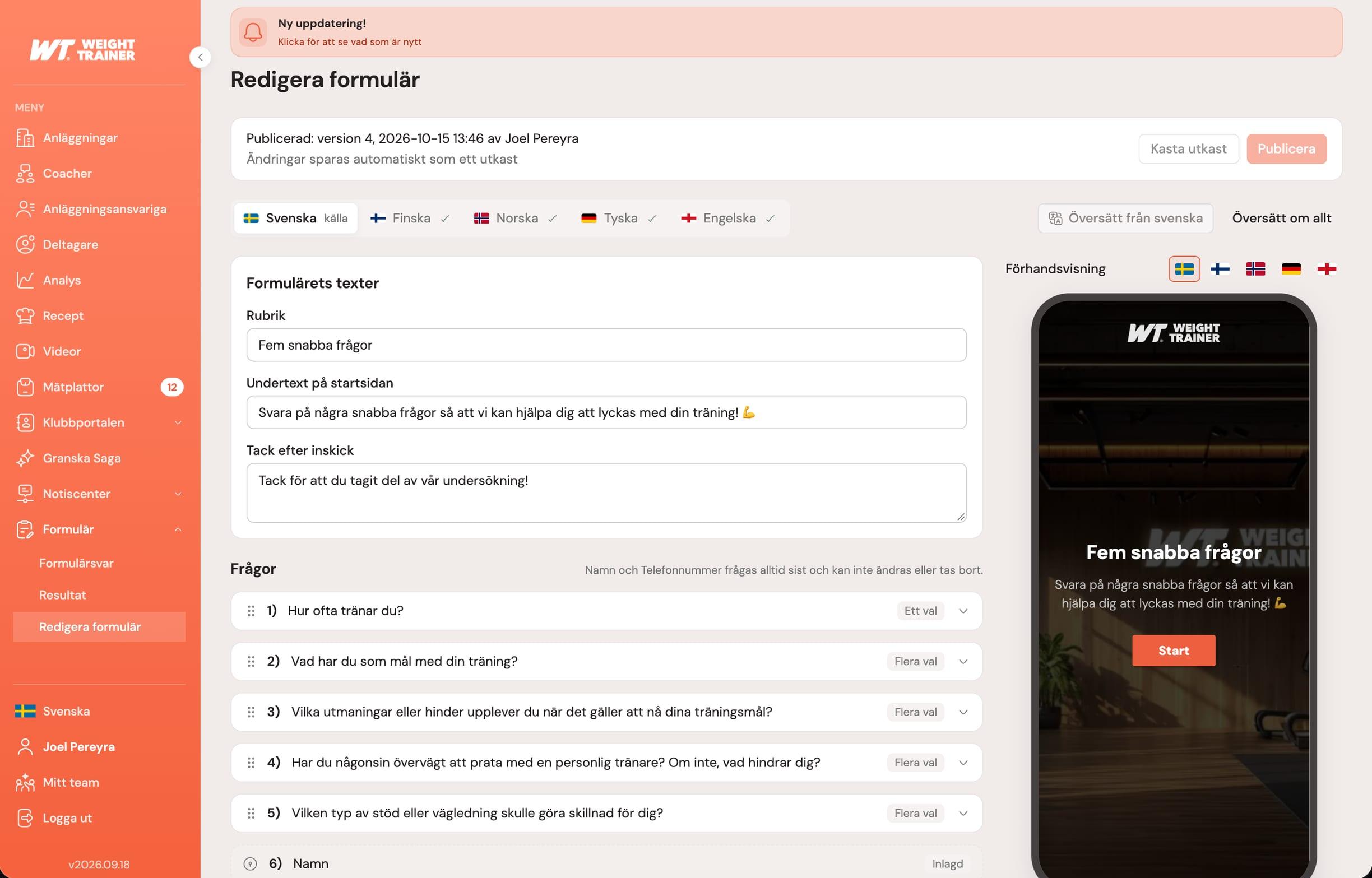This screenshot has width=1372, height=878.
Task: Click the Flera val tag on question 2
Action: pyautogui.click(x=915, y=662)
